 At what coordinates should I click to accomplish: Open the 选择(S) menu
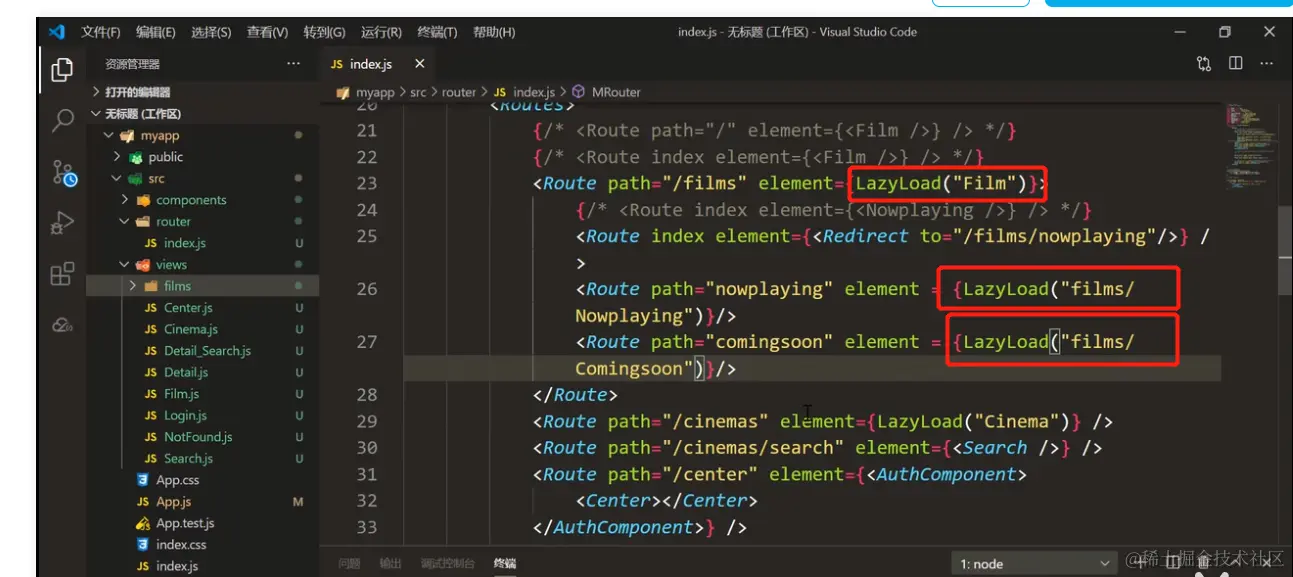point(211,32)
